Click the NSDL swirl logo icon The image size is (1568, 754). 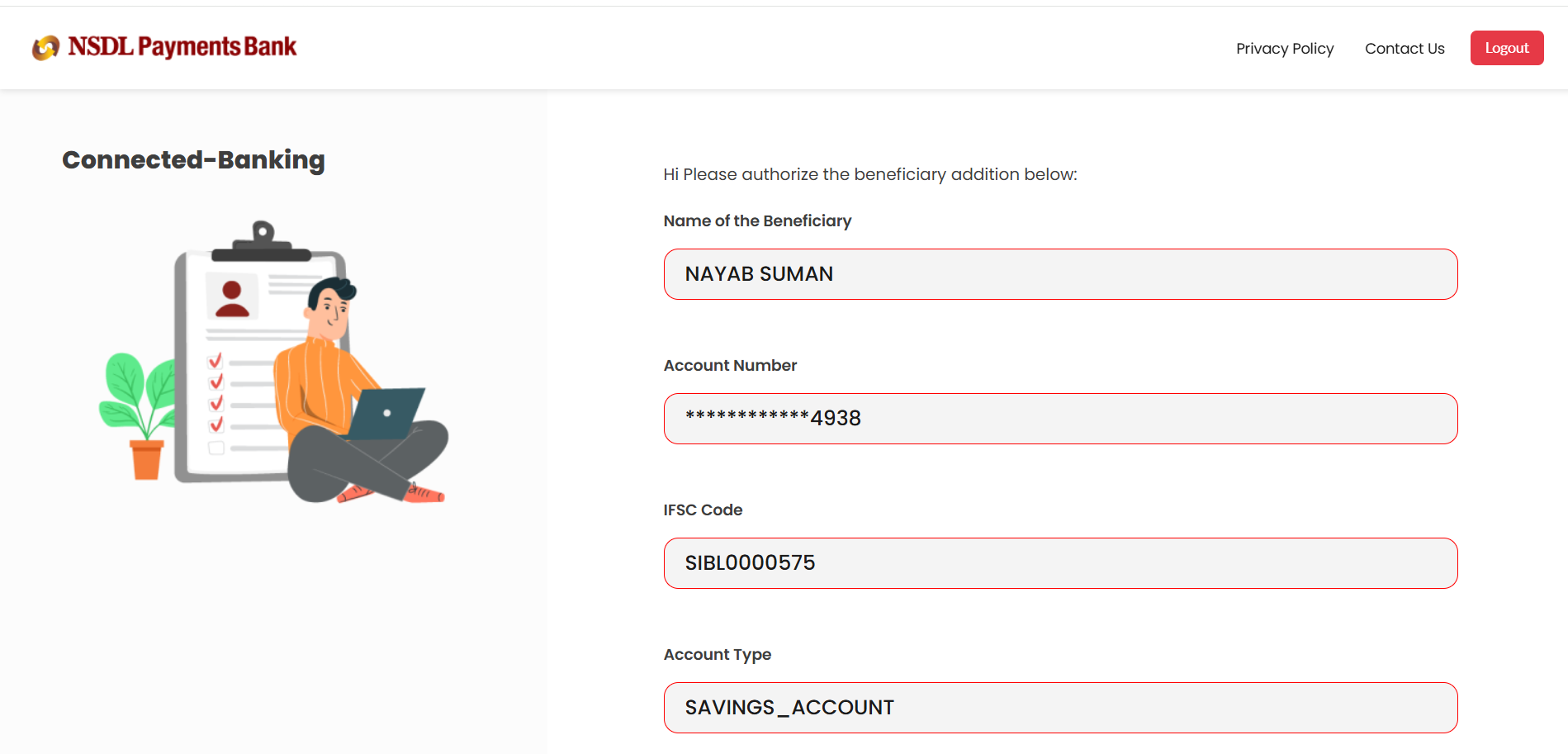45,48
